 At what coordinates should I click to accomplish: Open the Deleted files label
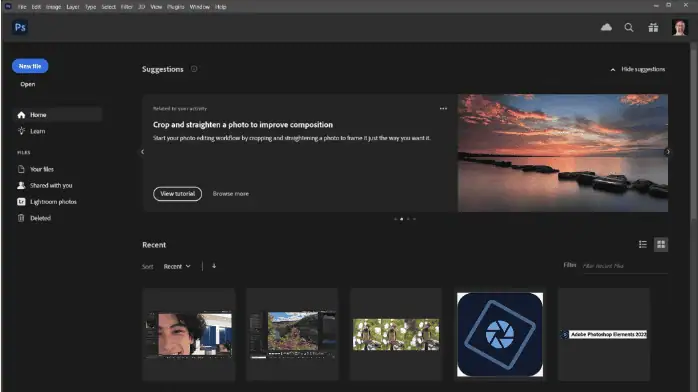[41, 218]
